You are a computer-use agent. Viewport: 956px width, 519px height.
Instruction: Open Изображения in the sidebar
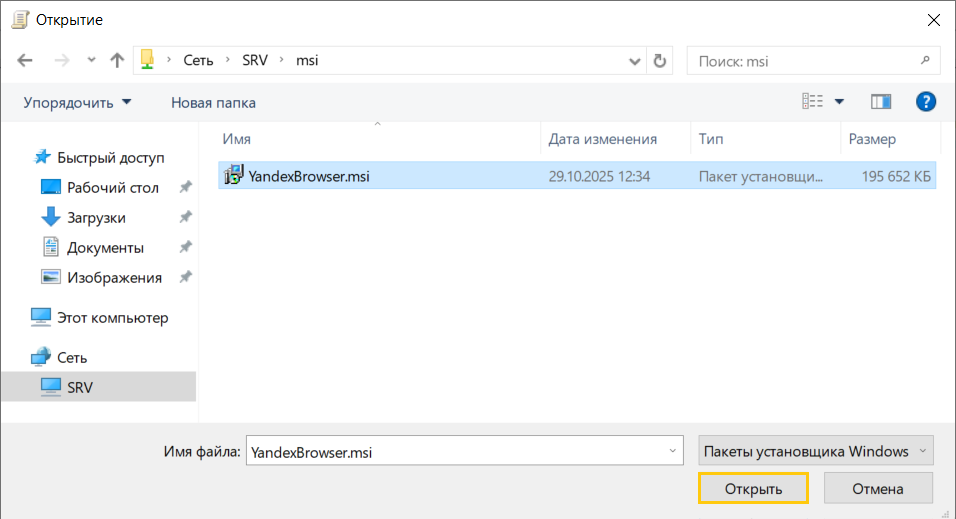coord(115,277)
